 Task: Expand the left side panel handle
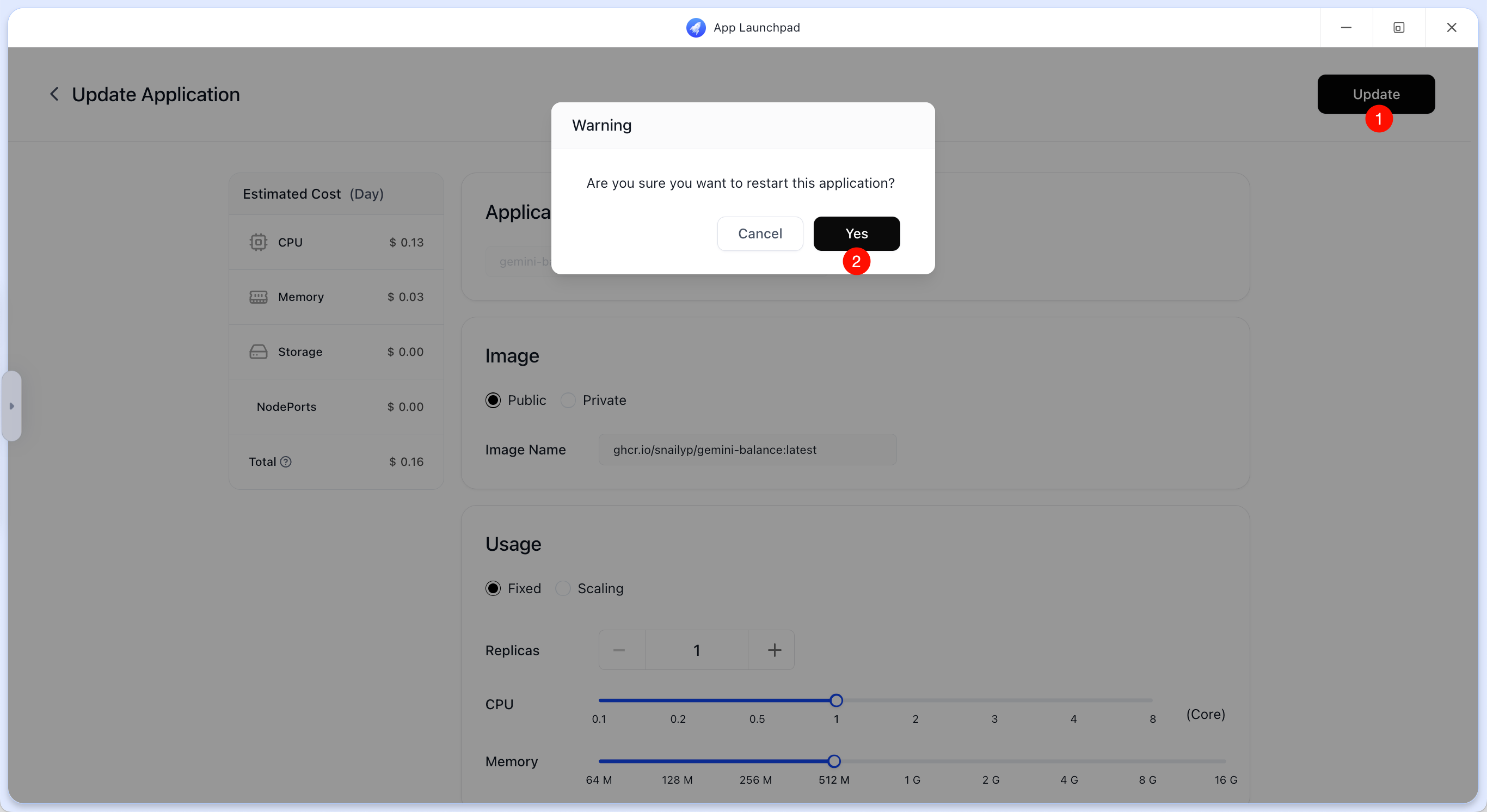(x=11, y=405)
